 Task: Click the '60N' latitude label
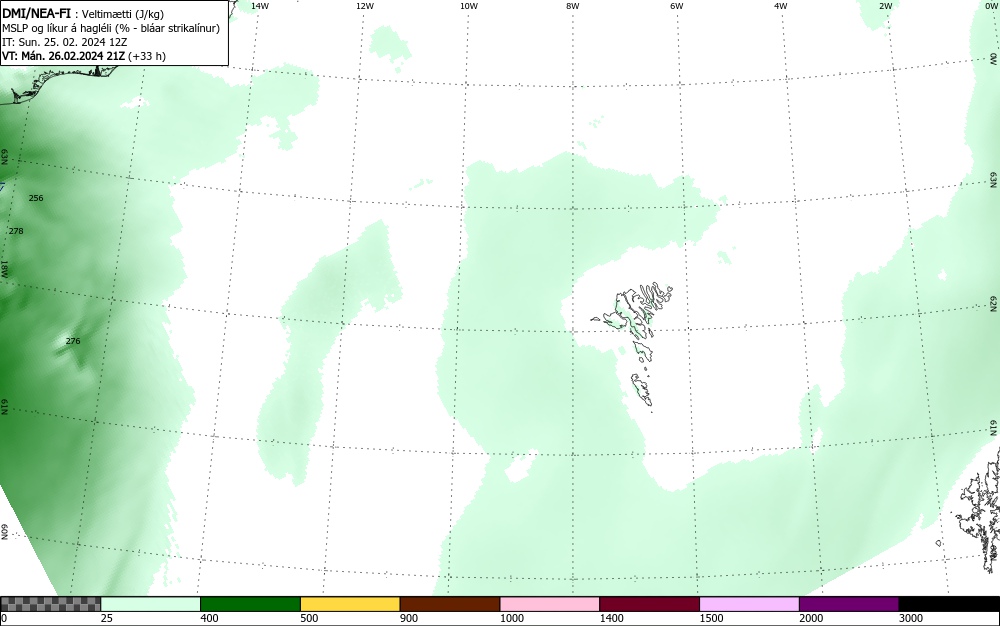(4, 532)
